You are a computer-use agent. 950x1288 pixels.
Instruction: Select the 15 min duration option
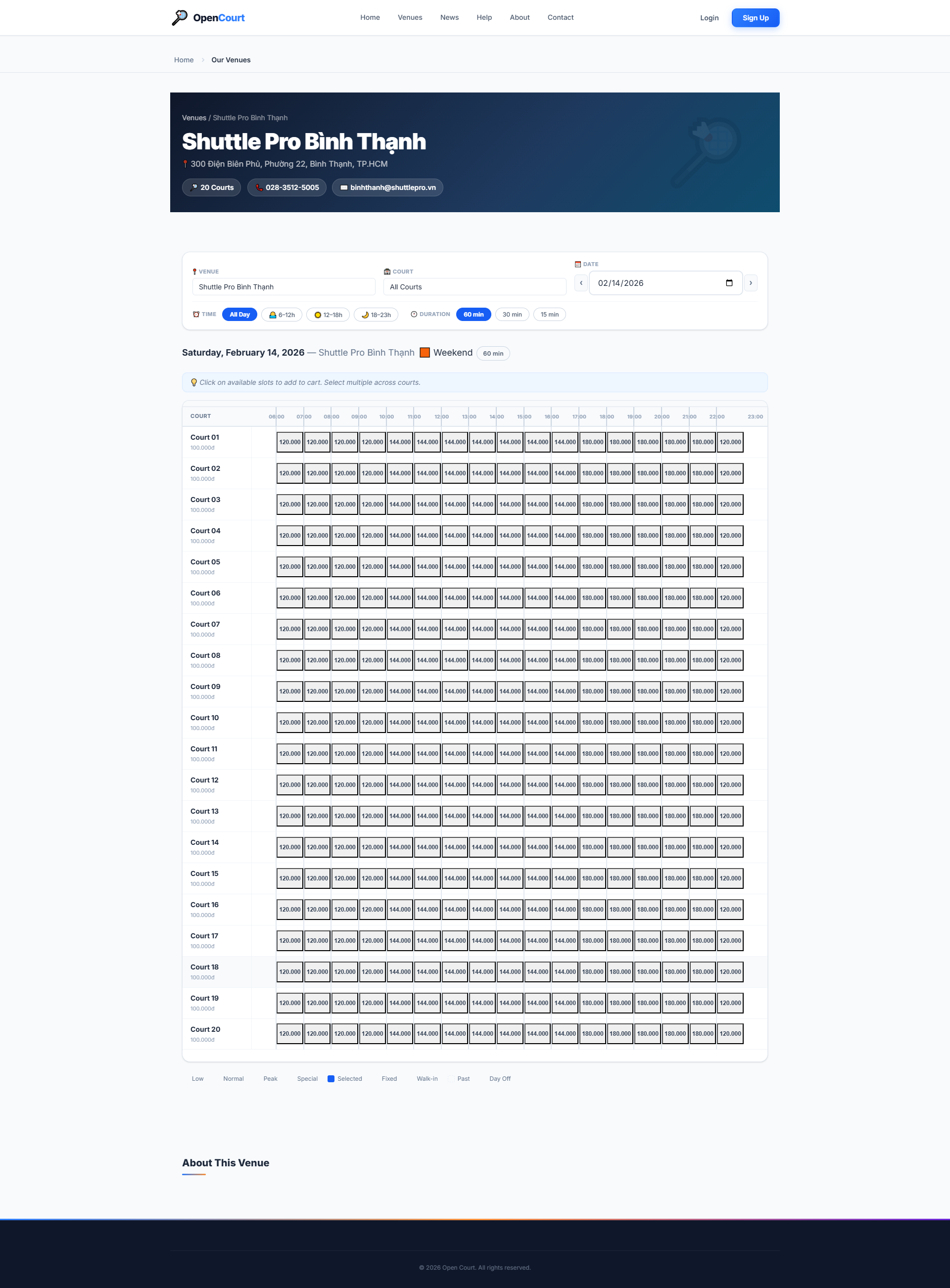pyautogui.click(x=549, y=315)
